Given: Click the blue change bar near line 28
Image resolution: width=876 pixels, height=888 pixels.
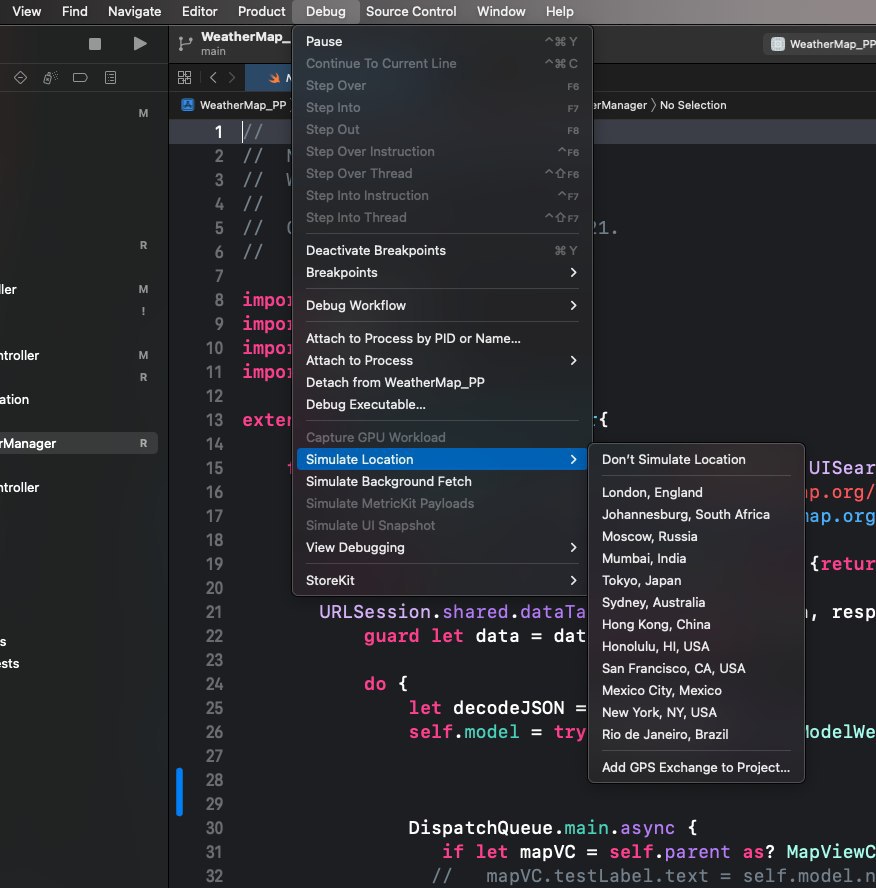Looking at the screenshot, I should (180, 792).
